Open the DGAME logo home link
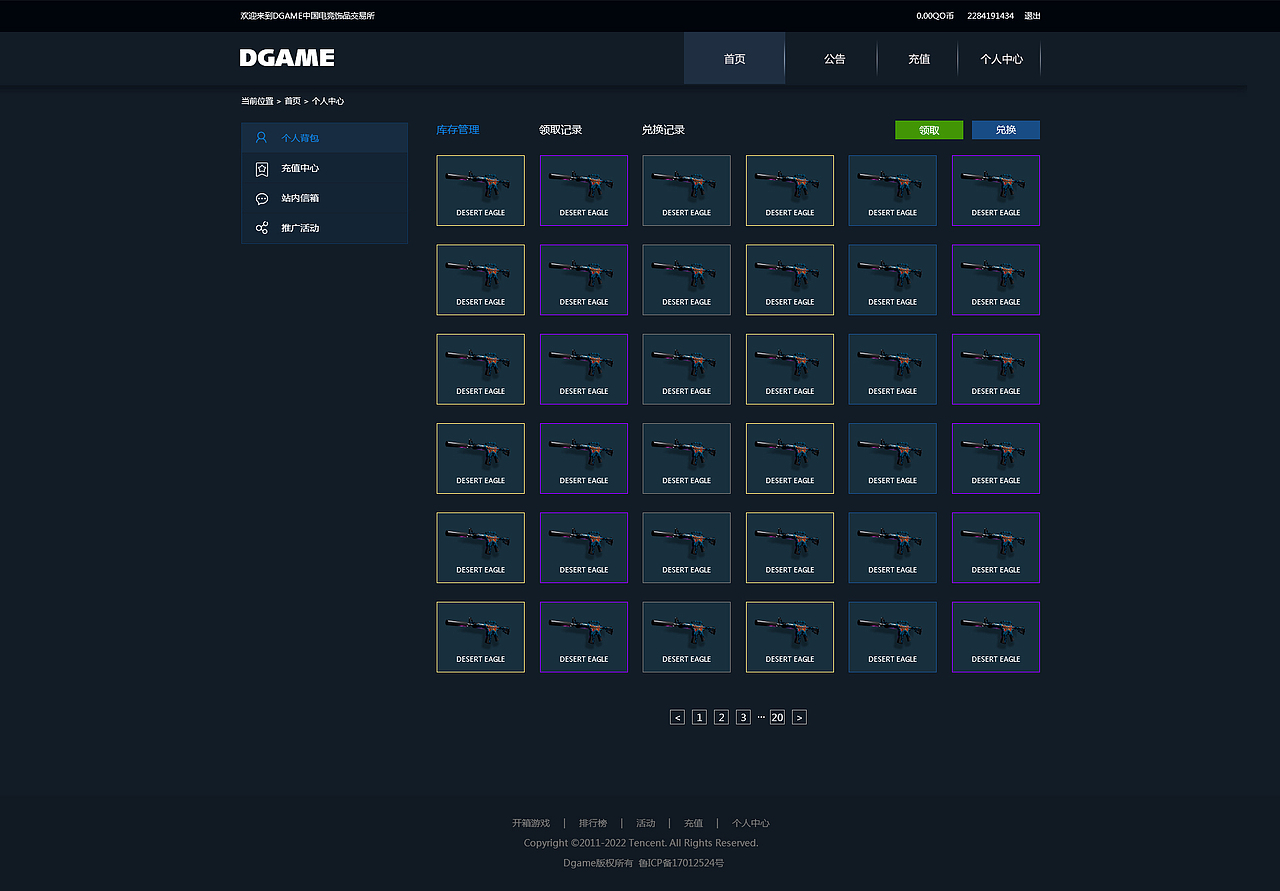The image size is (1280, 891). point(287,58)
